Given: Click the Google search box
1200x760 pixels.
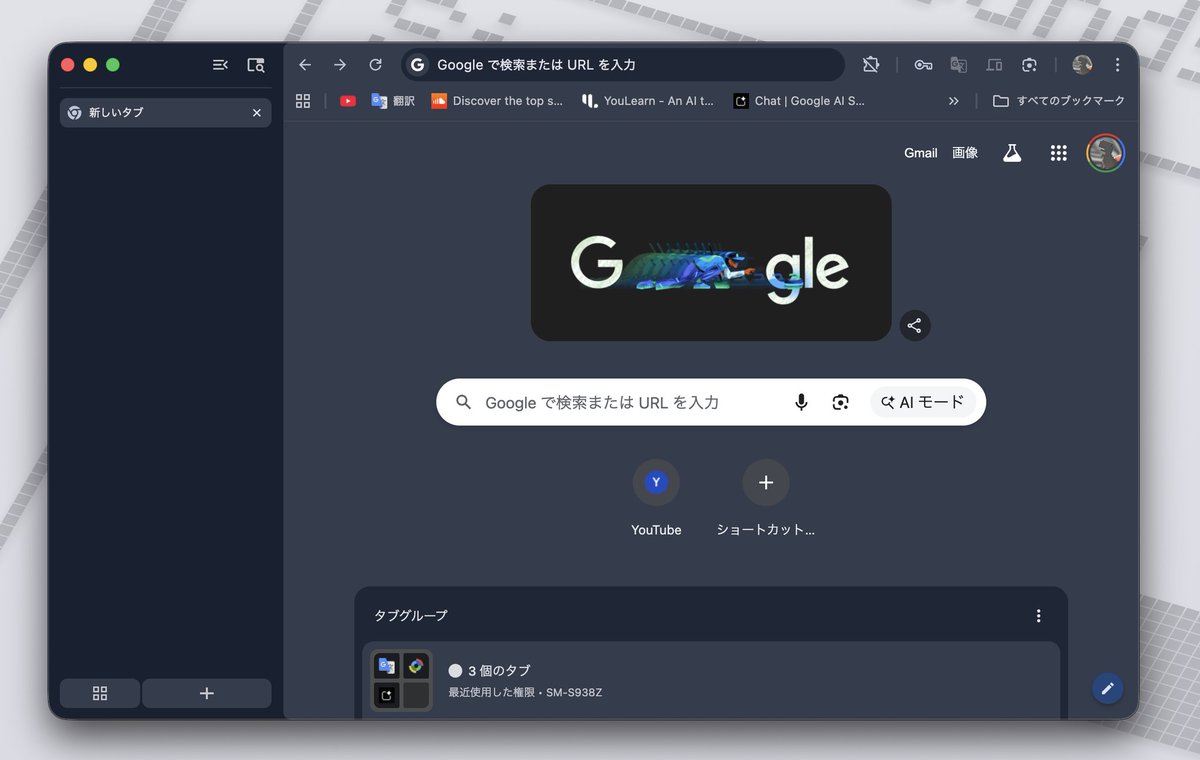Looking at the screenshot, I should pyautogui.click(x=711, y=402).
